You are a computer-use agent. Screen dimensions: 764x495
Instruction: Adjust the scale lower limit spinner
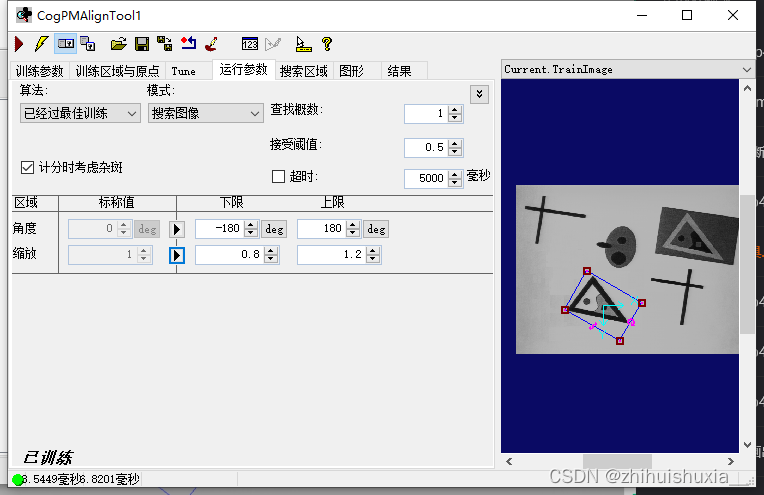pyautogui.click(x=271, y=254)
